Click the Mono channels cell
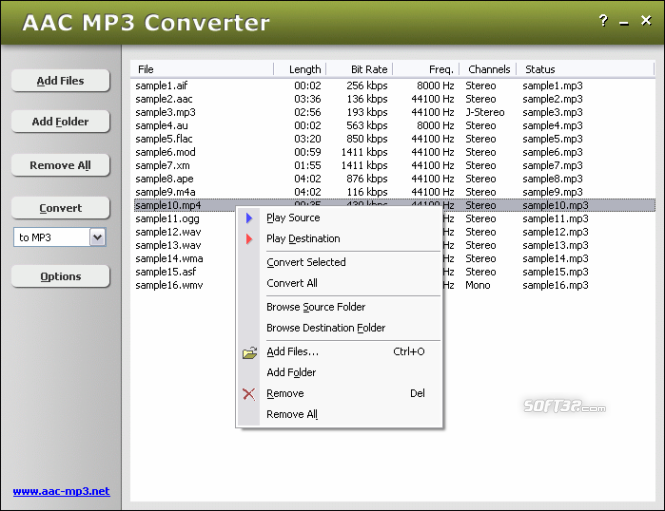Viewport: 665px width, 511px height. click(x=478, y=285)
